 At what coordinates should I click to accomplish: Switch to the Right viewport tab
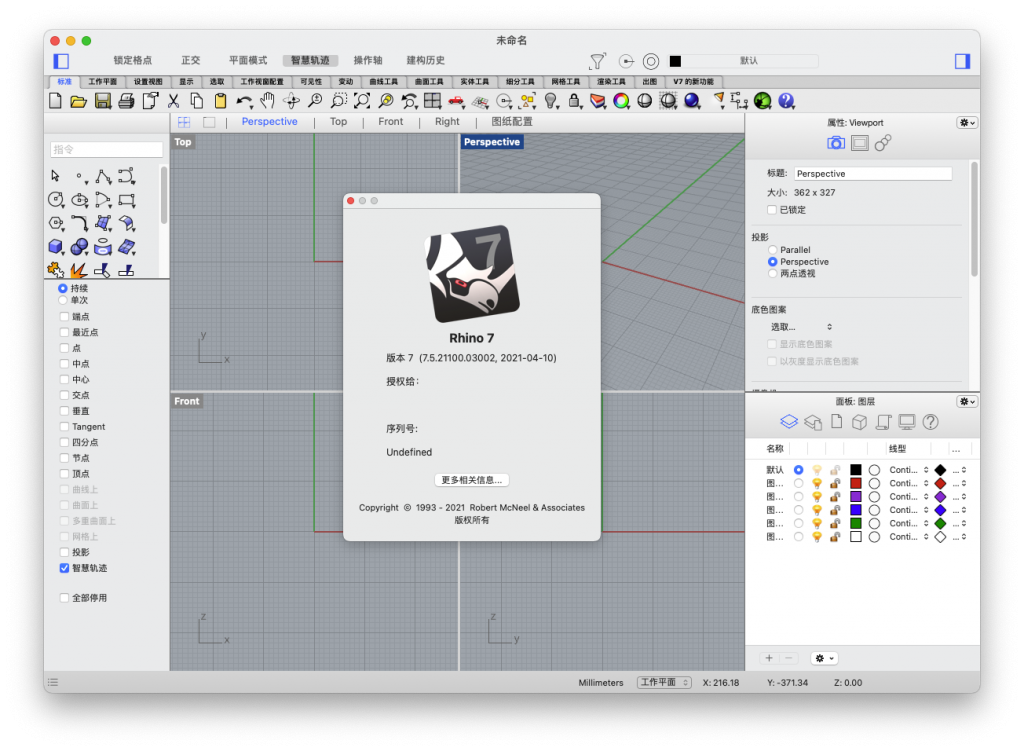coord(447,121)
